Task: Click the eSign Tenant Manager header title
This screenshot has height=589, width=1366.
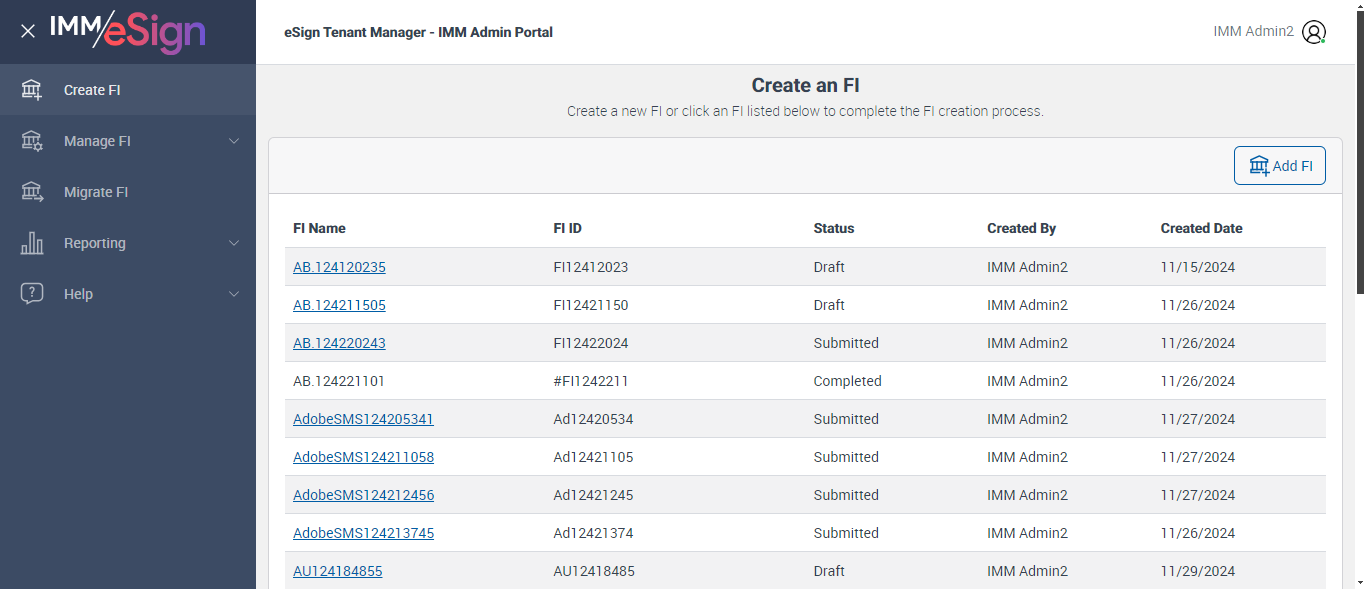Action: coord(418,32)
